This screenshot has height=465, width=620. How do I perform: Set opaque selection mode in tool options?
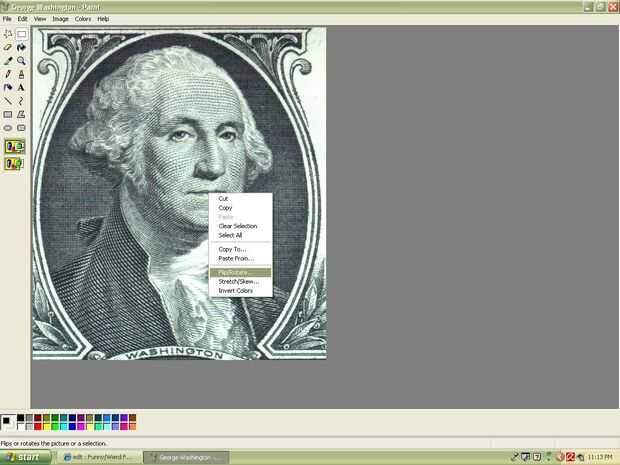15,147
